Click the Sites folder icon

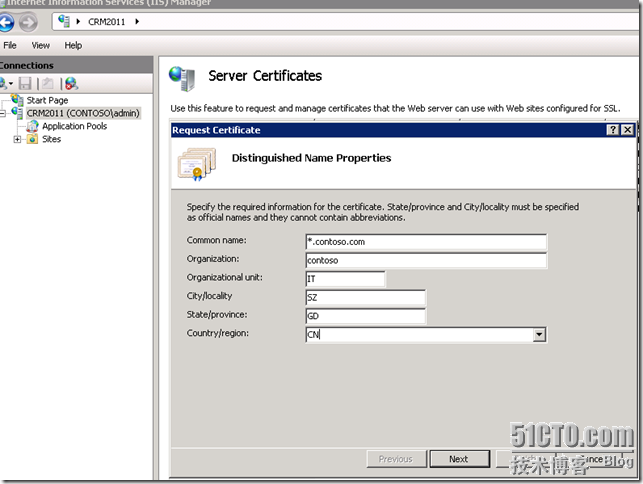click(x=32, y=139)
